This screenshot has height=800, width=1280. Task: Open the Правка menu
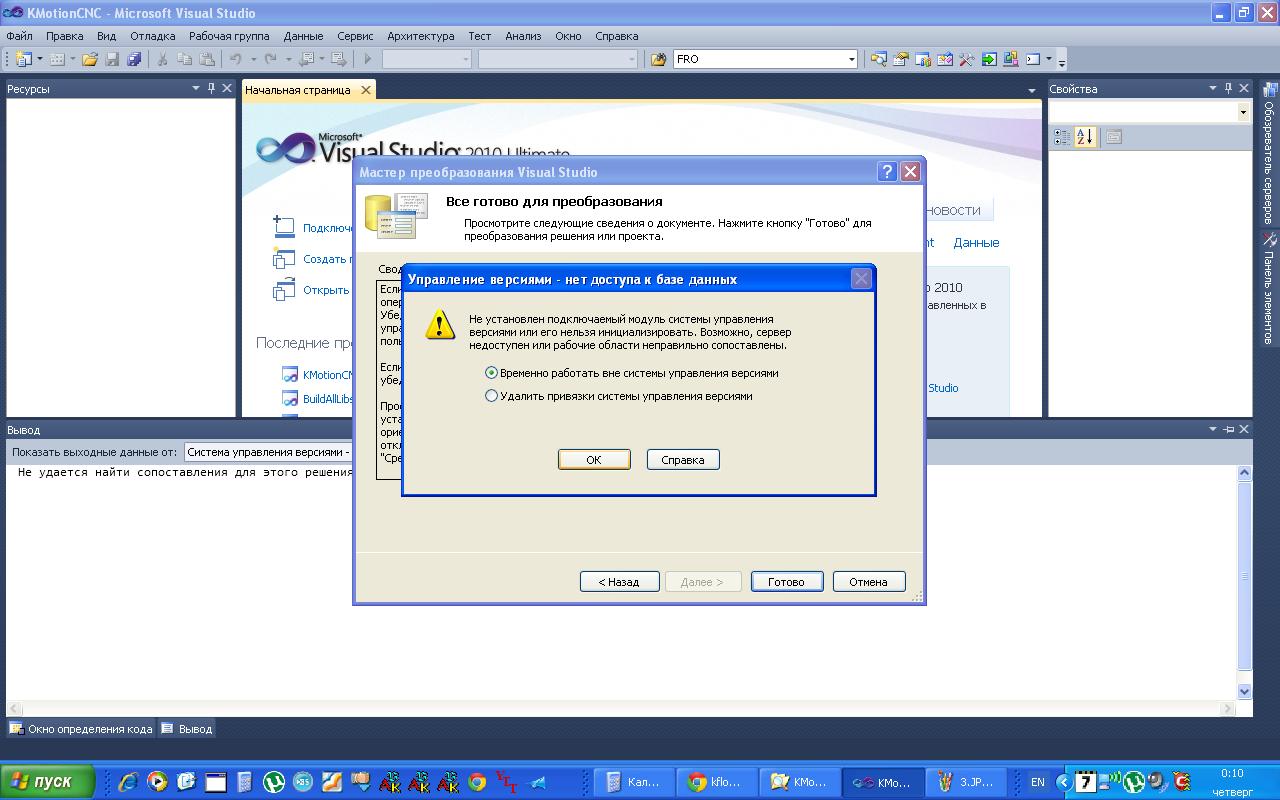point(65,36)
